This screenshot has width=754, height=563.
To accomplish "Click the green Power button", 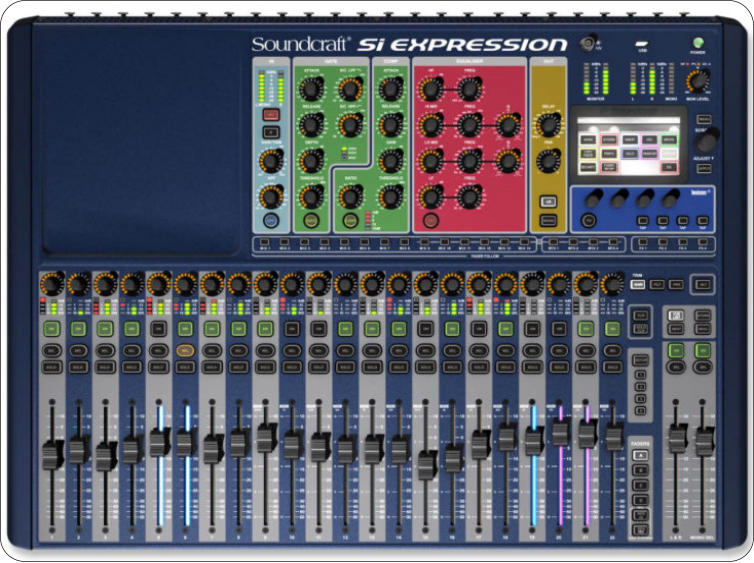I will pyautogui.click(x=698, y=43).
